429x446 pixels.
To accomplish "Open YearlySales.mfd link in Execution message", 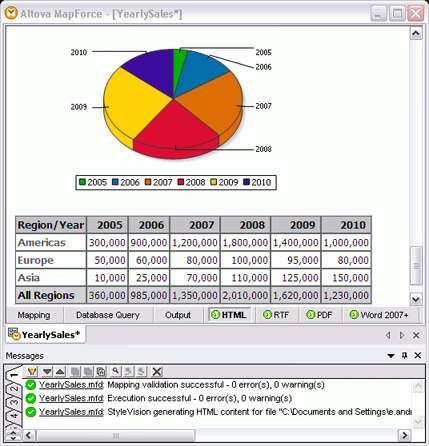I will pyautogui.click(x=71, y=398).
